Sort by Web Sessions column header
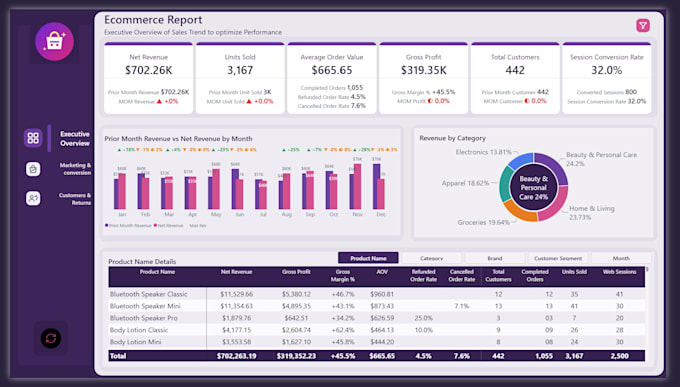 619,272
